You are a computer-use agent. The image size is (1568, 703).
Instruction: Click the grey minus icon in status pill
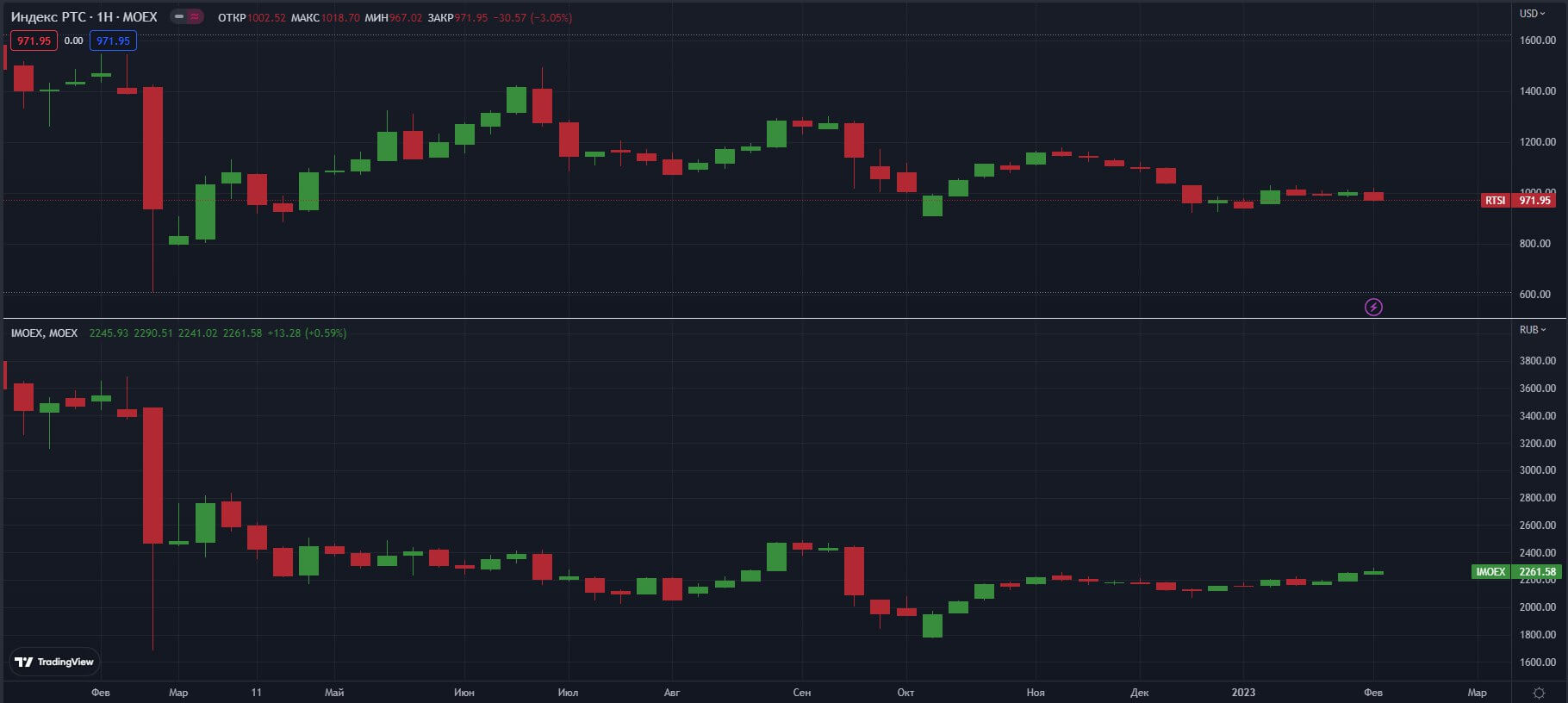[179, 16]
